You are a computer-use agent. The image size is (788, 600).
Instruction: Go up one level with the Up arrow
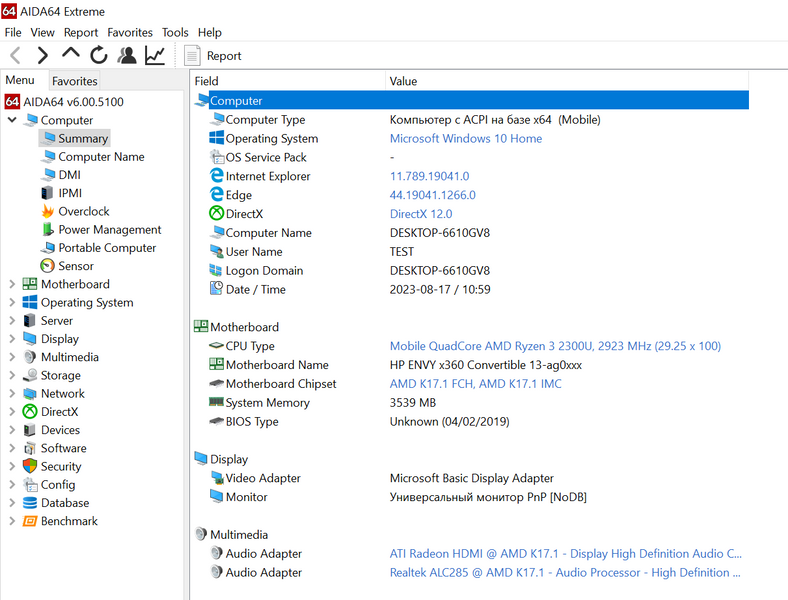[x=71, y=54]
